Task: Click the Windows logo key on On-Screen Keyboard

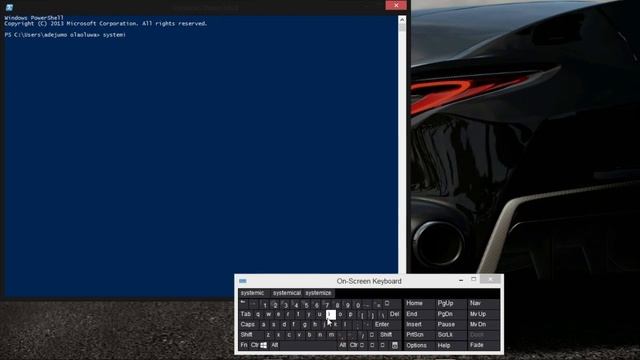Action: point(264,345)
